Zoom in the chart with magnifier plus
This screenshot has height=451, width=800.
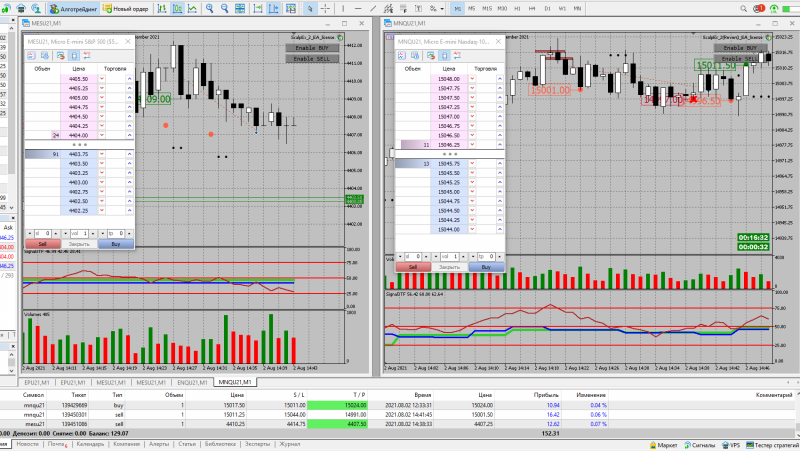(x=209, y=9)
